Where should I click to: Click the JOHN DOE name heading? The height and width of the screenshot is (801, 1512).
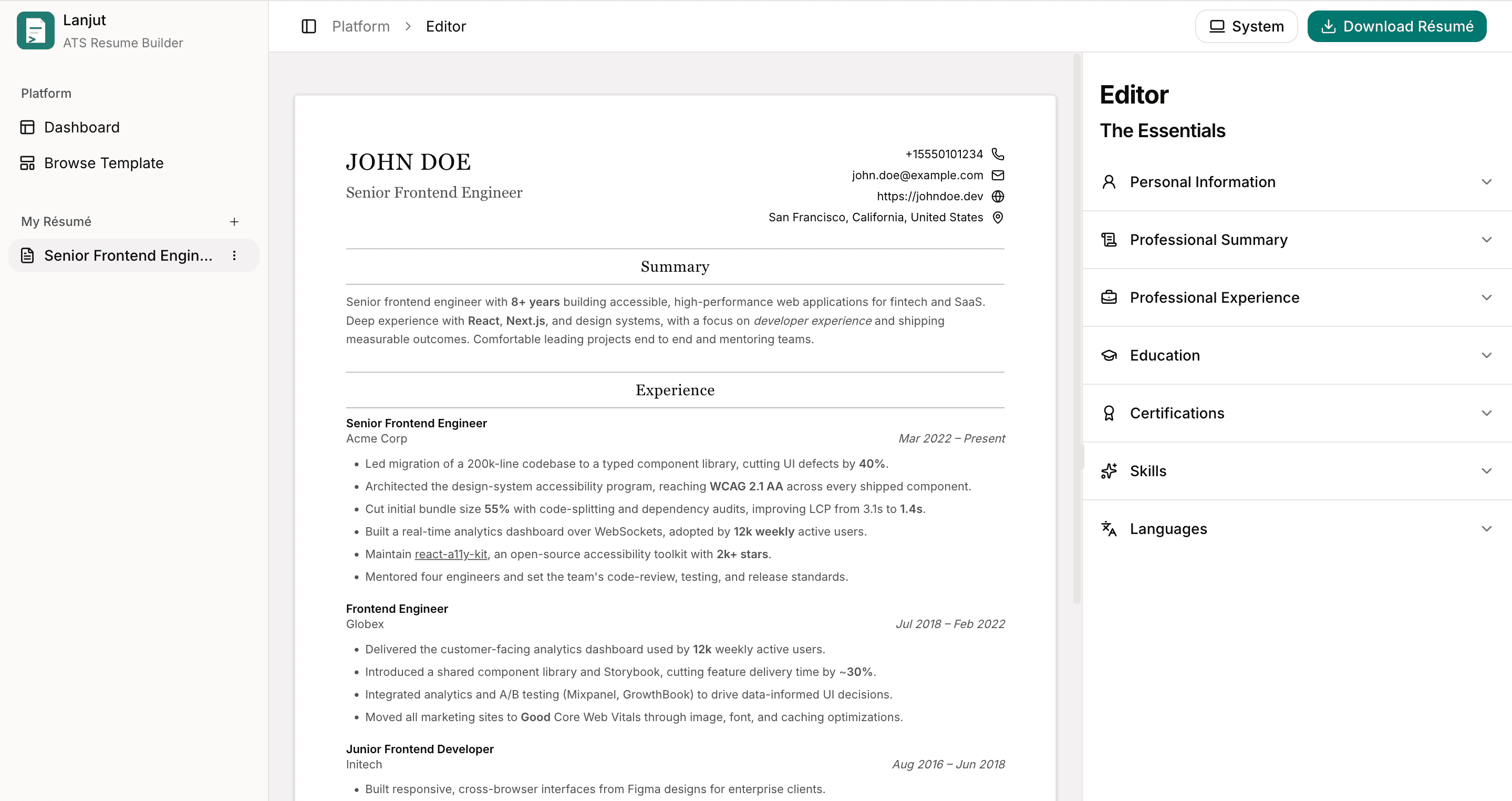[x=408, y=162]
